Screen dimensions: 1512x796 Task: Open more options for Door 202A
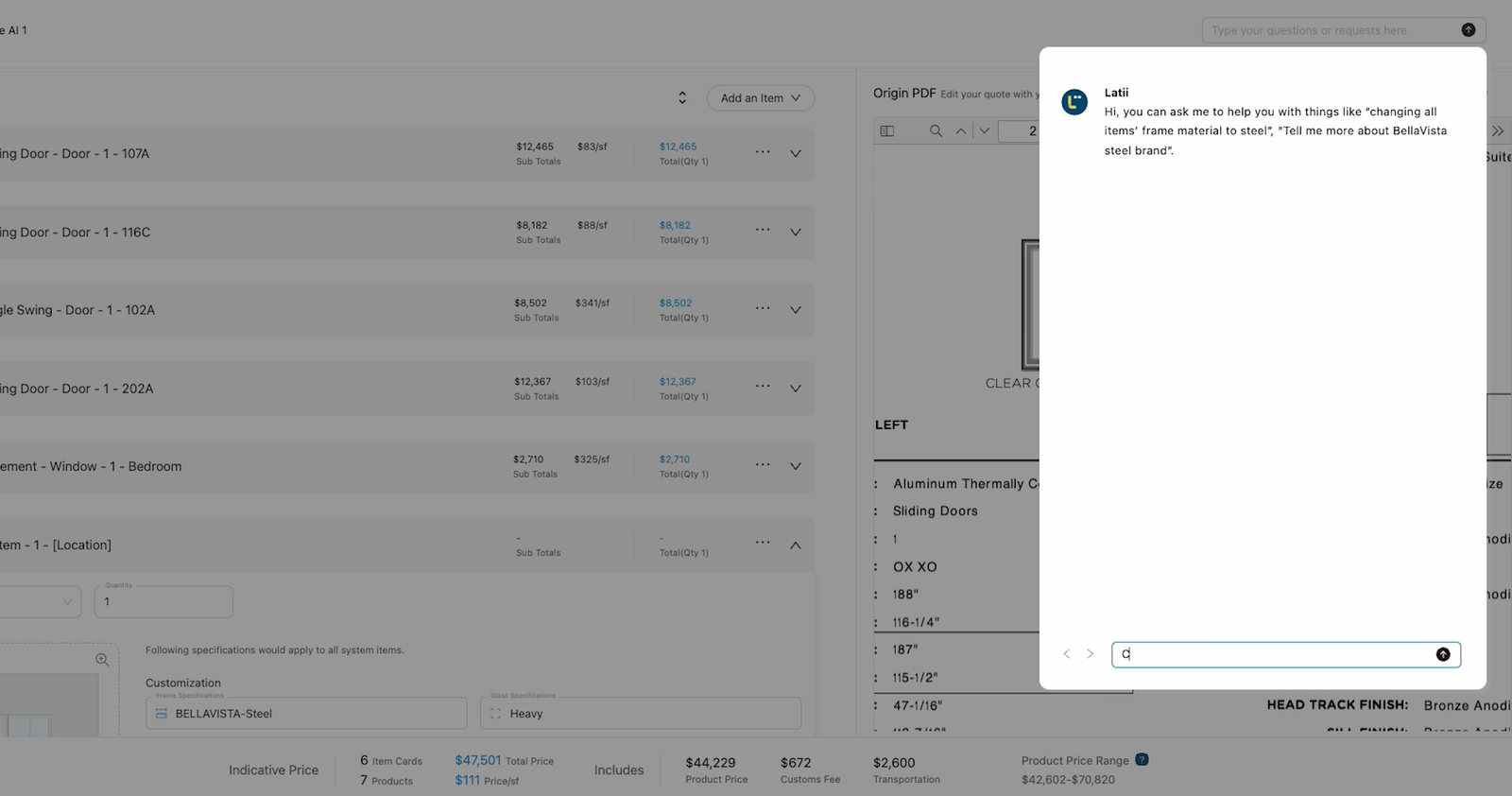pos(763,387)
